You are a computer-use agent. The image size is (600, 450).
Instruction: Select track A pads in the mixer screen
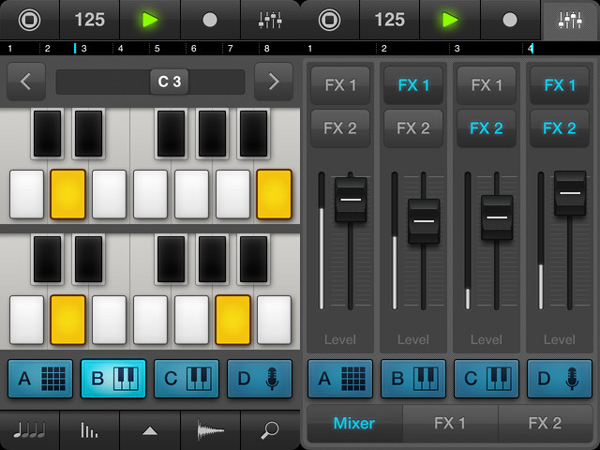point(340,379)
